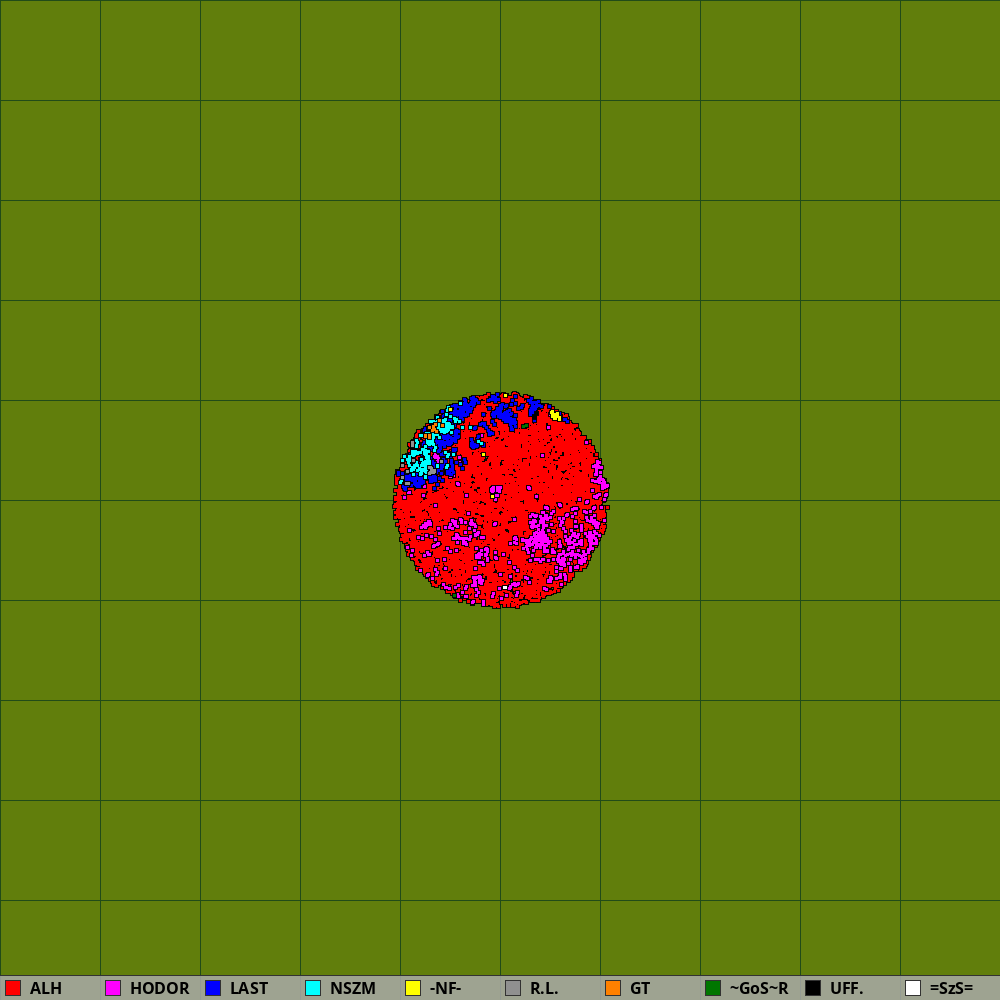Click the orange GT legend swatch
Screen dimensions: 1000x1000
point(613,988)
